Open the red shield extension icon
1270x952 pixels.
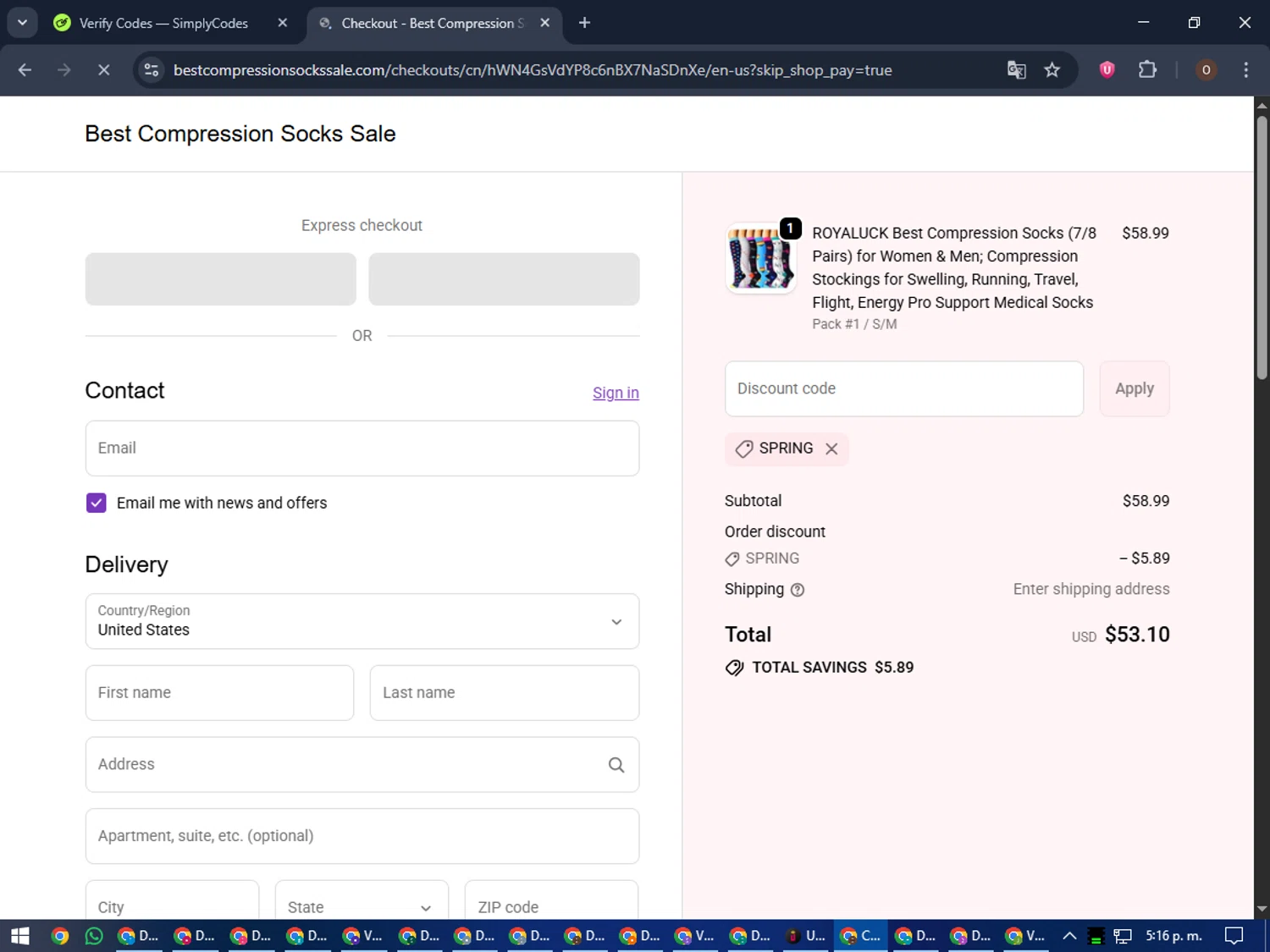[1107, 70]
